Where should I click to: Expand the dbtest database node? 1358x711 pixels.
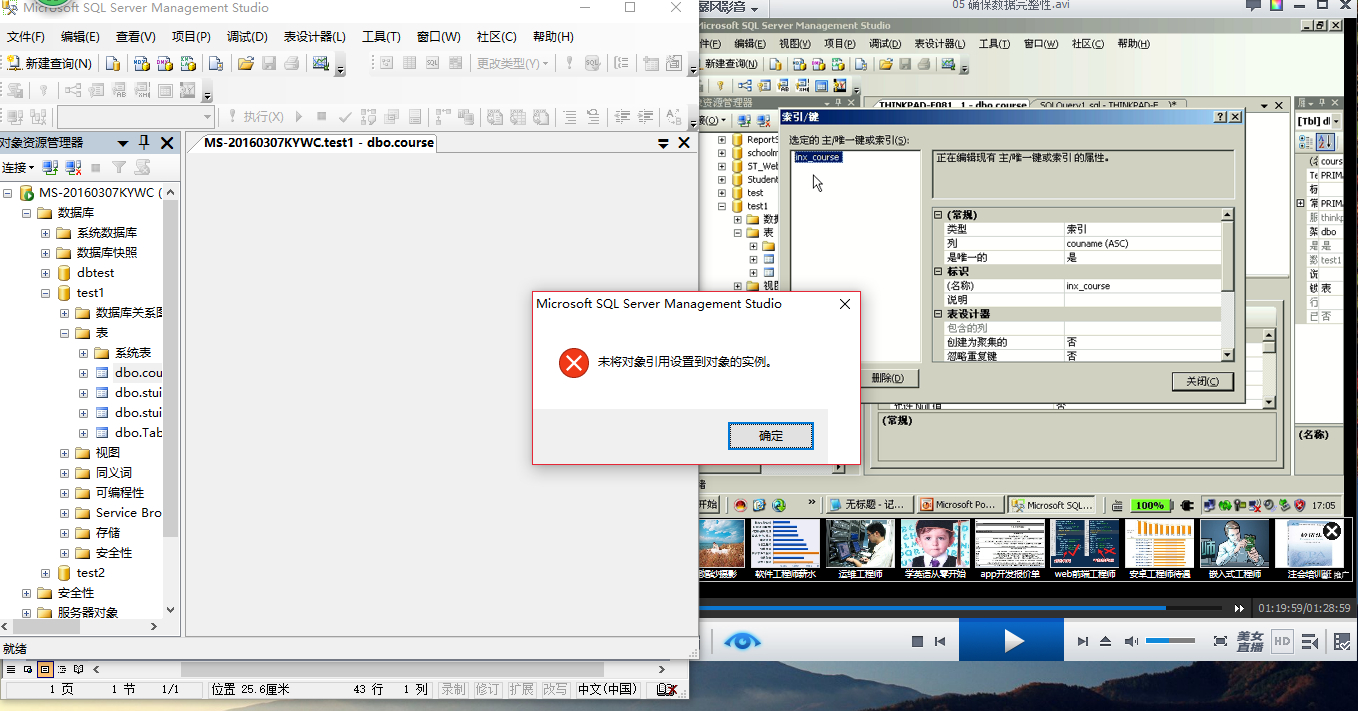[x=45, y=273]
